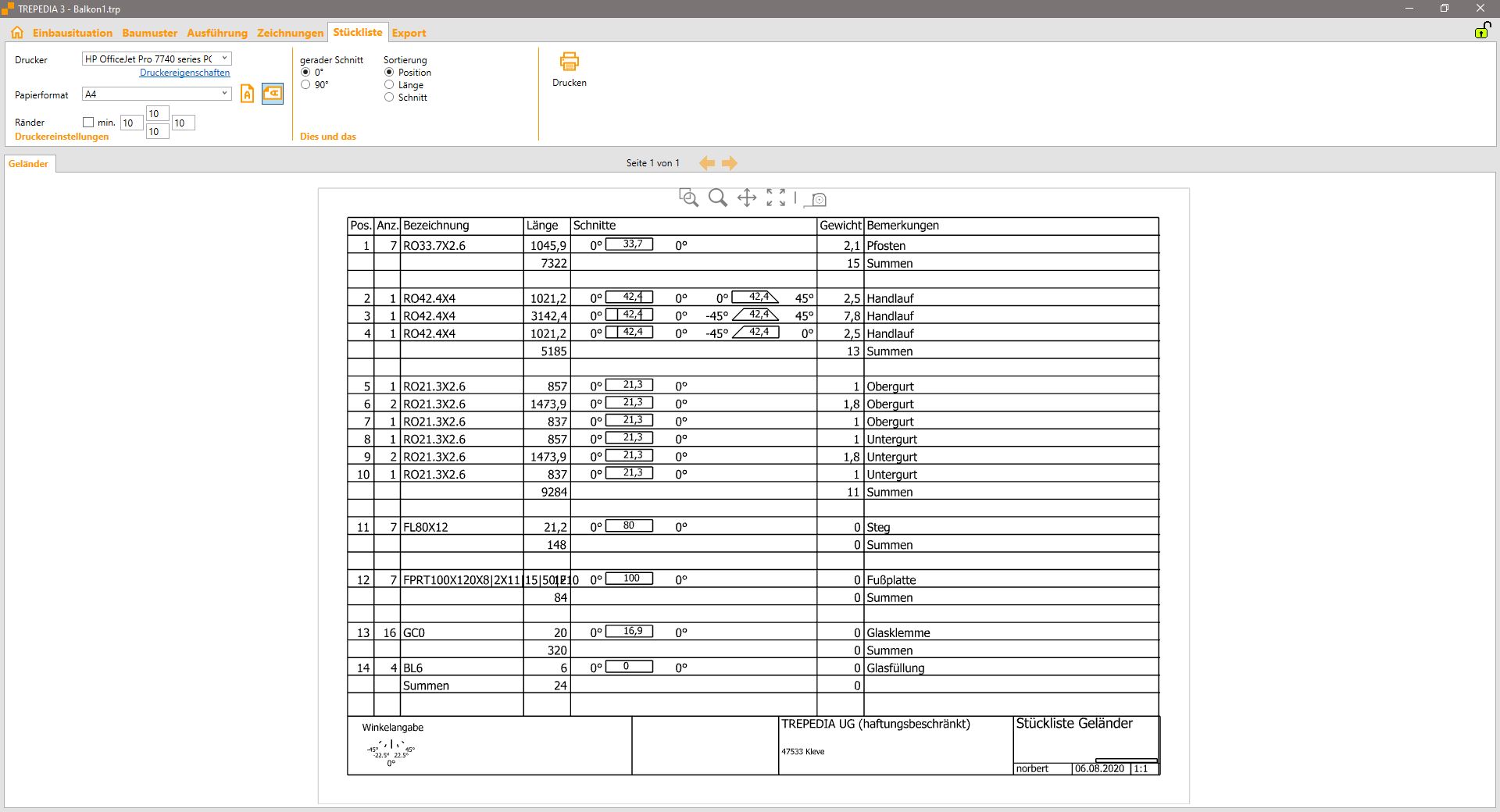The width and height of the screenshot is (1500, 812).
Task: Click the fit-to-view expand icon
Action: tap(776, 198)
